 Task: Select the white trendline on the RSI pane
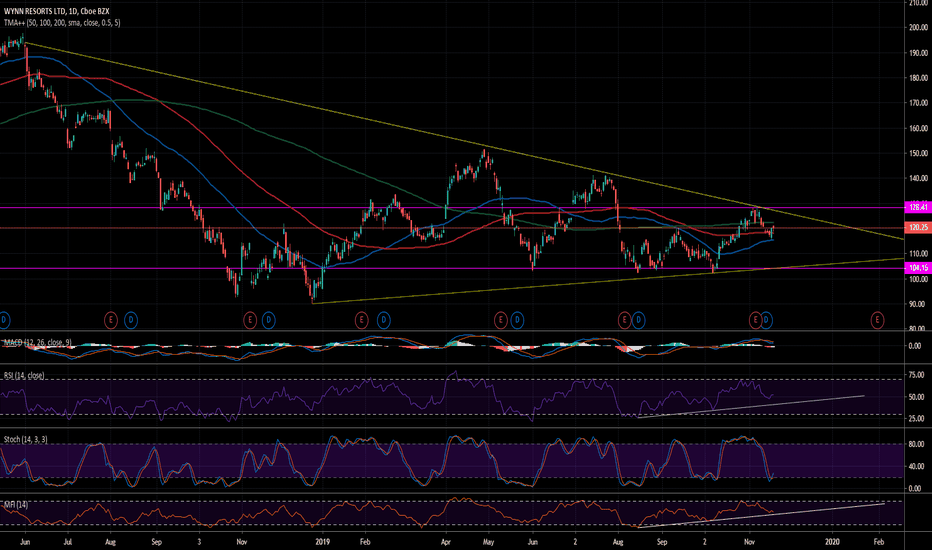pyautogui.click(x=750, y=406)
